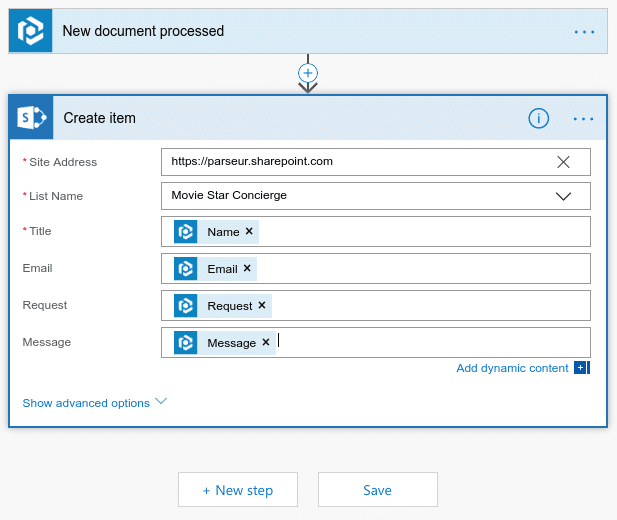Click the blue plus icon beside Add dynamic content
Viewport: 617px width, 520px height.
click(x=580, y=368)
